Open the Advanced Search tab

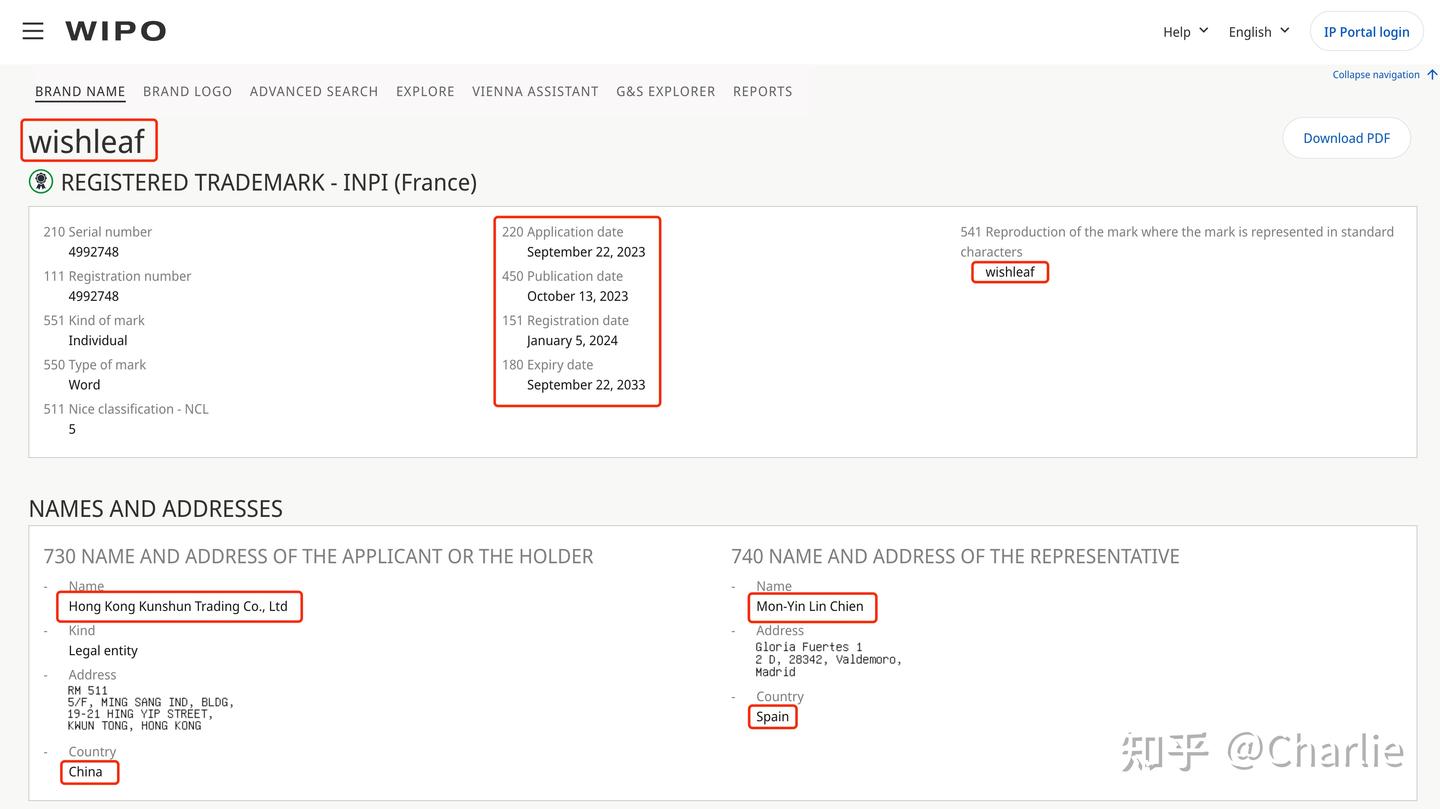coord(314,91)
